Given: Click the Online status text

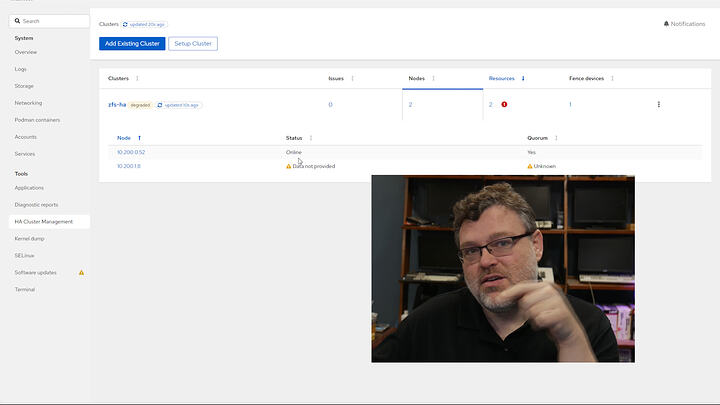Looking at the screenshot, I should point(294,152).
